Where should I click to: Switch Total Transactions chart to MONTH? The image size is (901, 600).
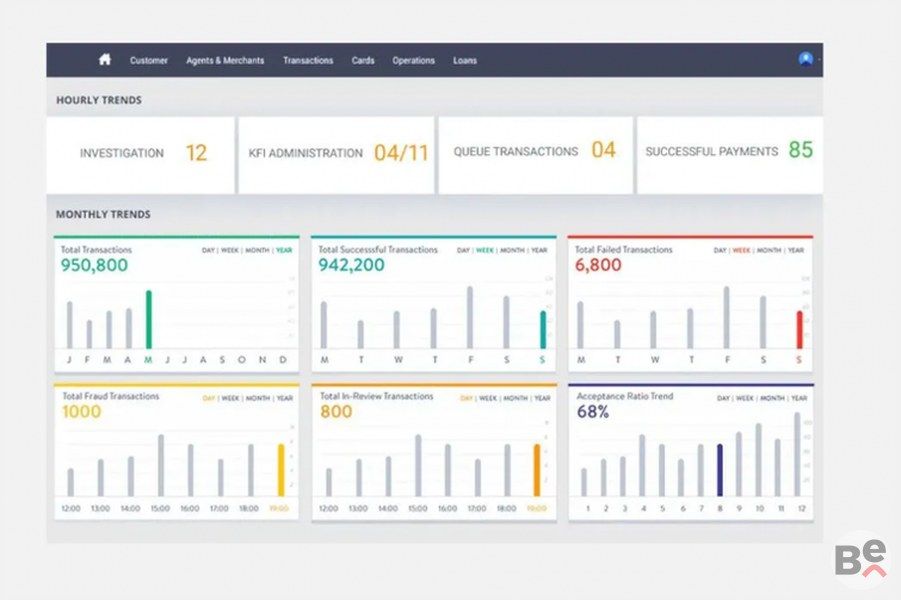257,250
